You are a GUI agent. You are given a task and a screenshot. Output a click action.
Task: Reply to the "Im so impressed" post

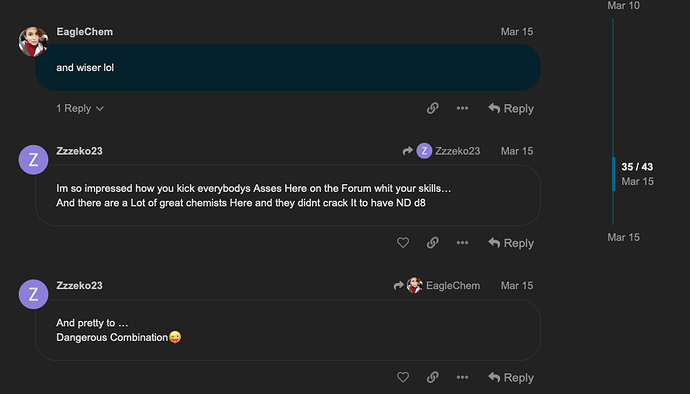(511, 243)
